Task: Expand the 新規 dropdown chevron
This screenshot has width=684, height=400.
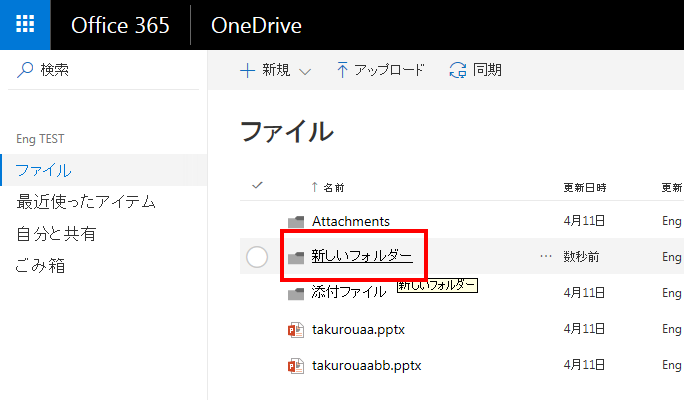Action: click(x=305, y=71)
